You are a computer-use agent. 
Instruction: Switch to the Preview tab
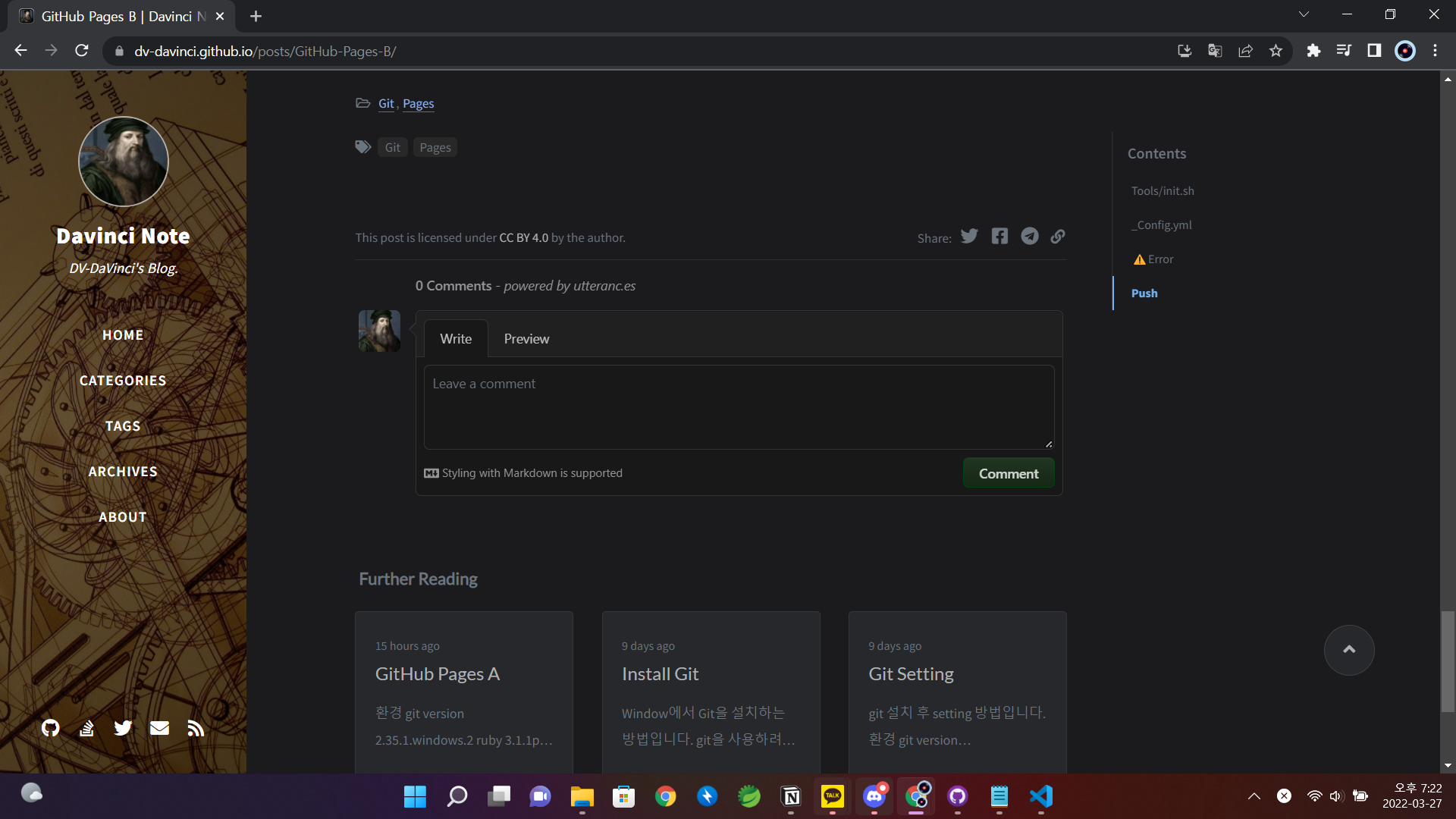(x=526, y=339)
